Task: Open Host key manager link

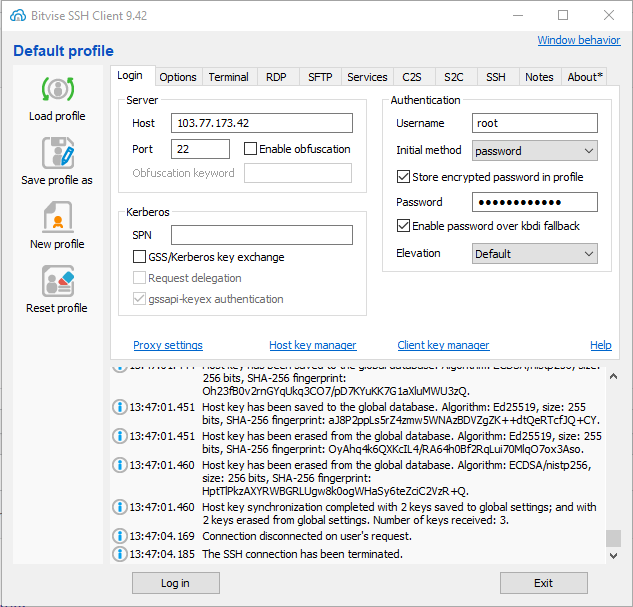Action: click(x=313, y=345)
